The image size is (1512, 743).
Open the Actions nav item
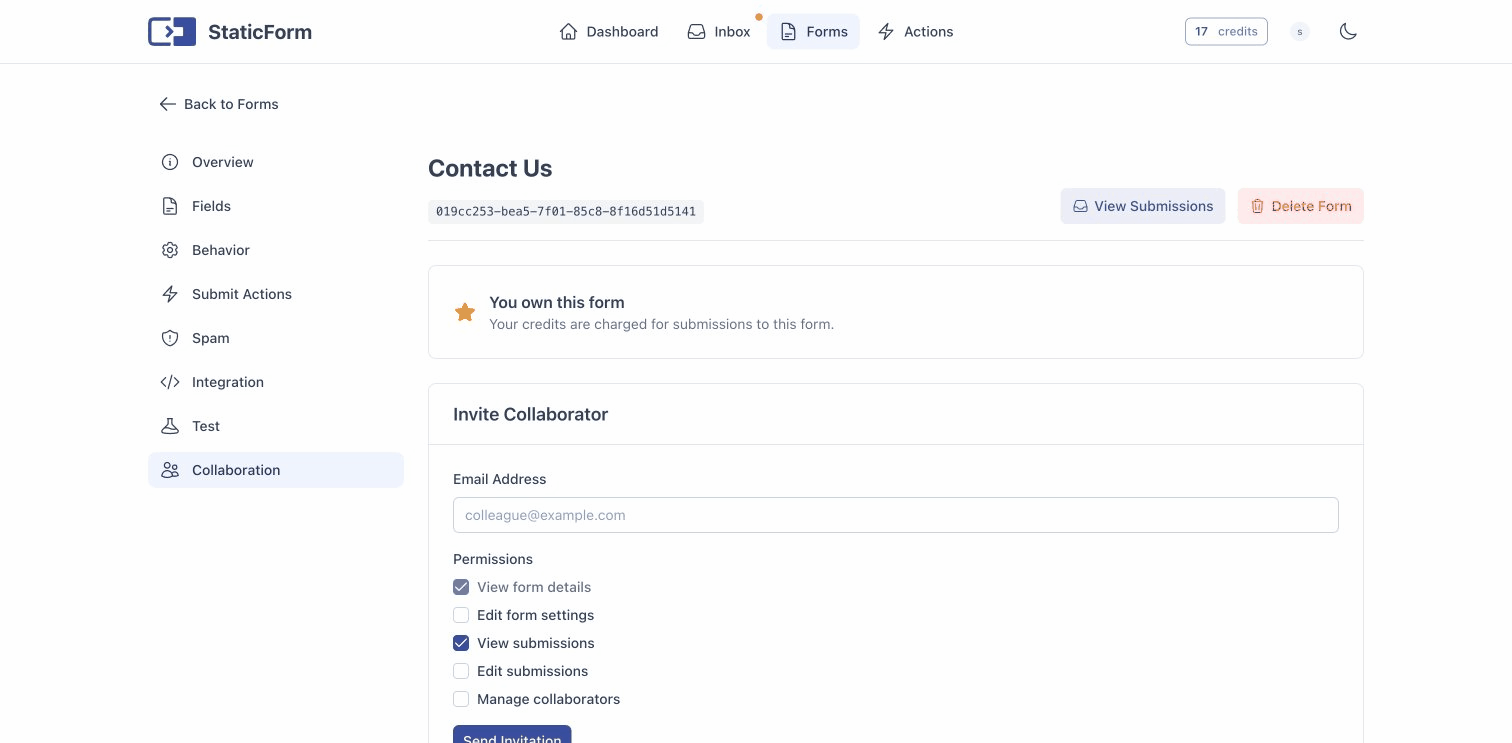pyautogui.click(x=915, y=32)
